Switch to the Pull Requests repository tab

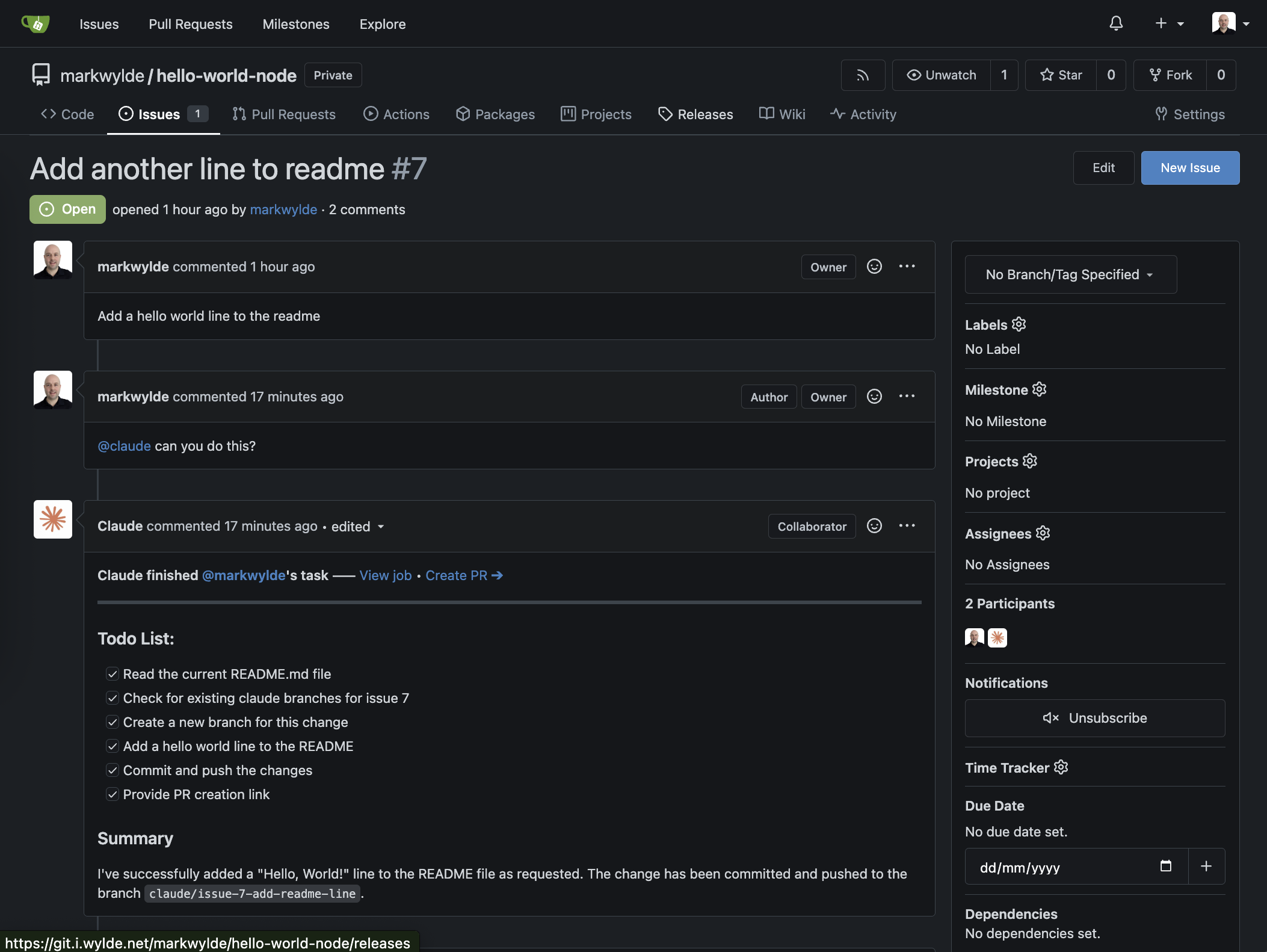click(284, 114)
